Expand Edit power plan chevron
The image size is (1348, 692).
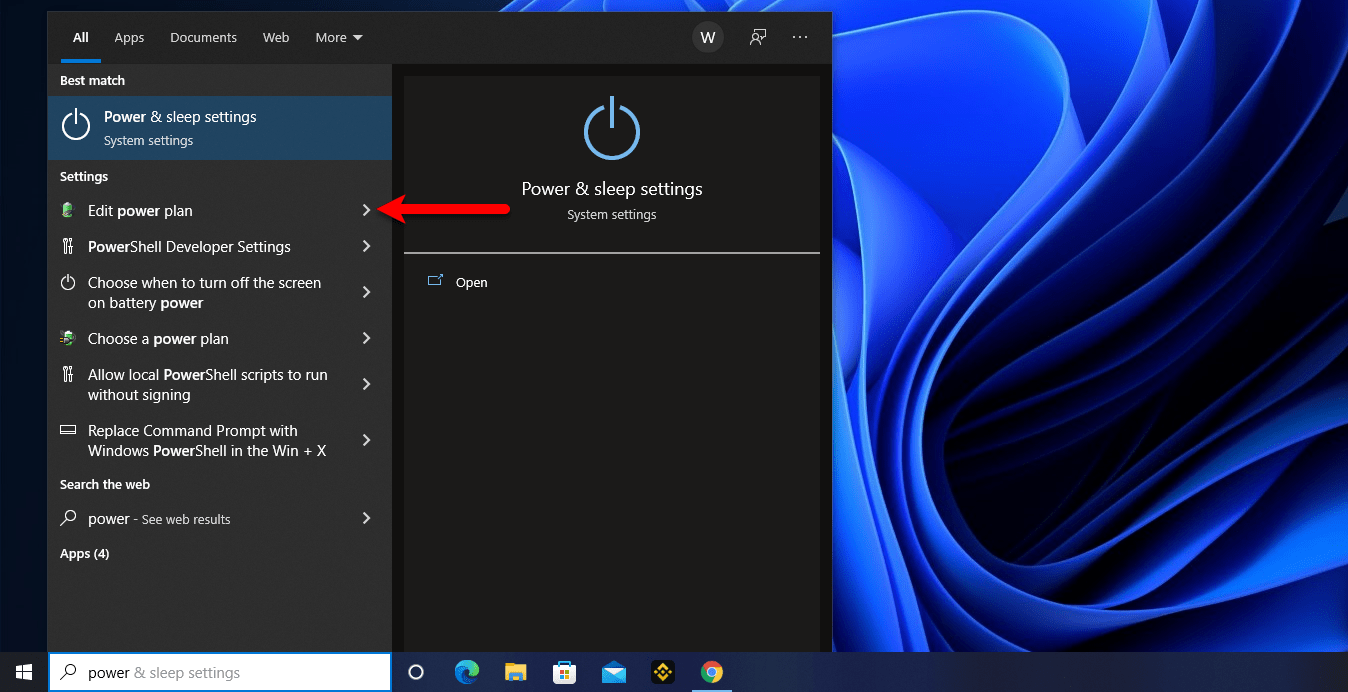pyautogui.click(x=366, y=211)
